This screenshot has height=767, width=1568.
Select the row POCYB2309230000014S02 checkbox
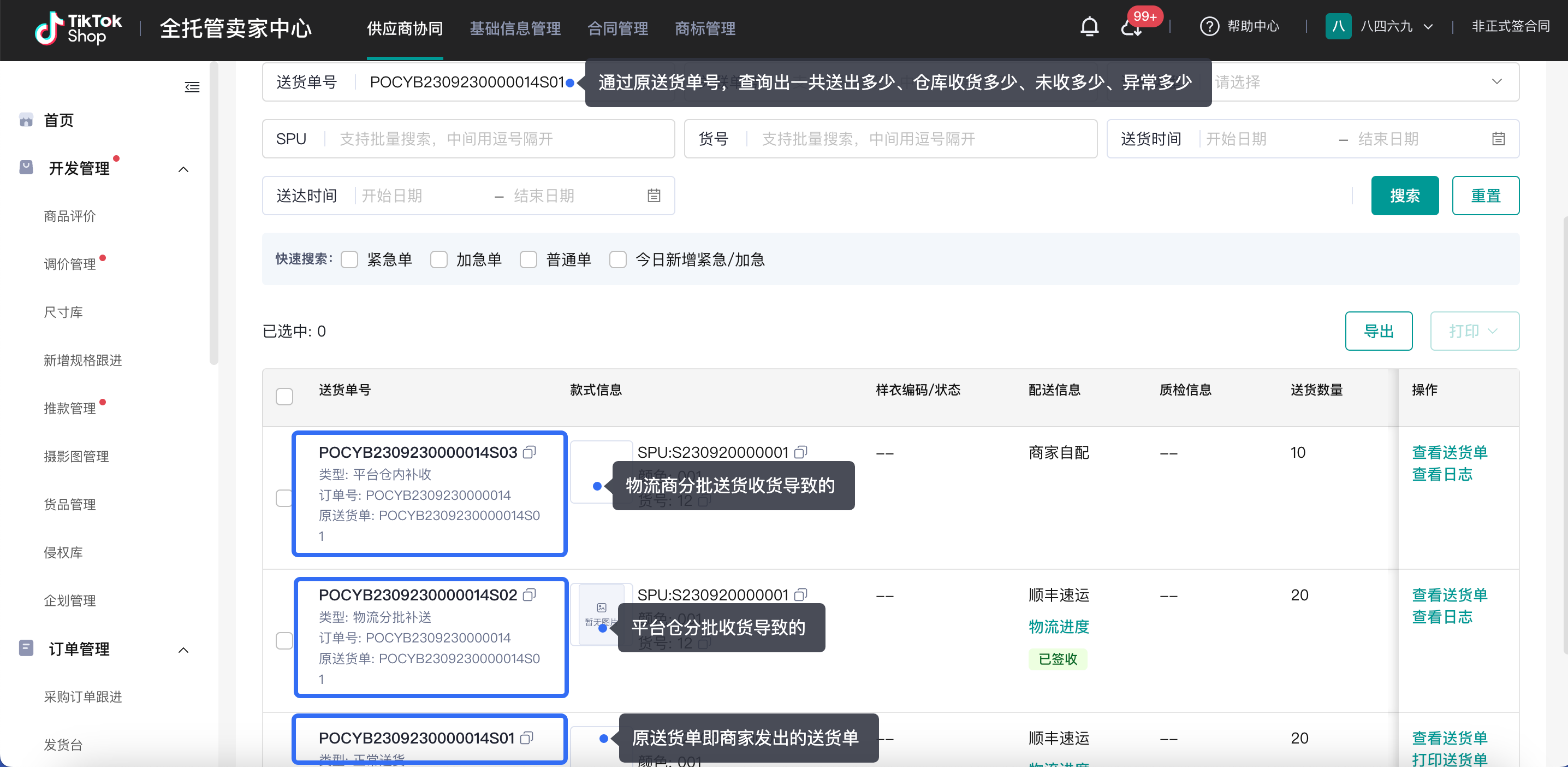[x=284, y=640]
